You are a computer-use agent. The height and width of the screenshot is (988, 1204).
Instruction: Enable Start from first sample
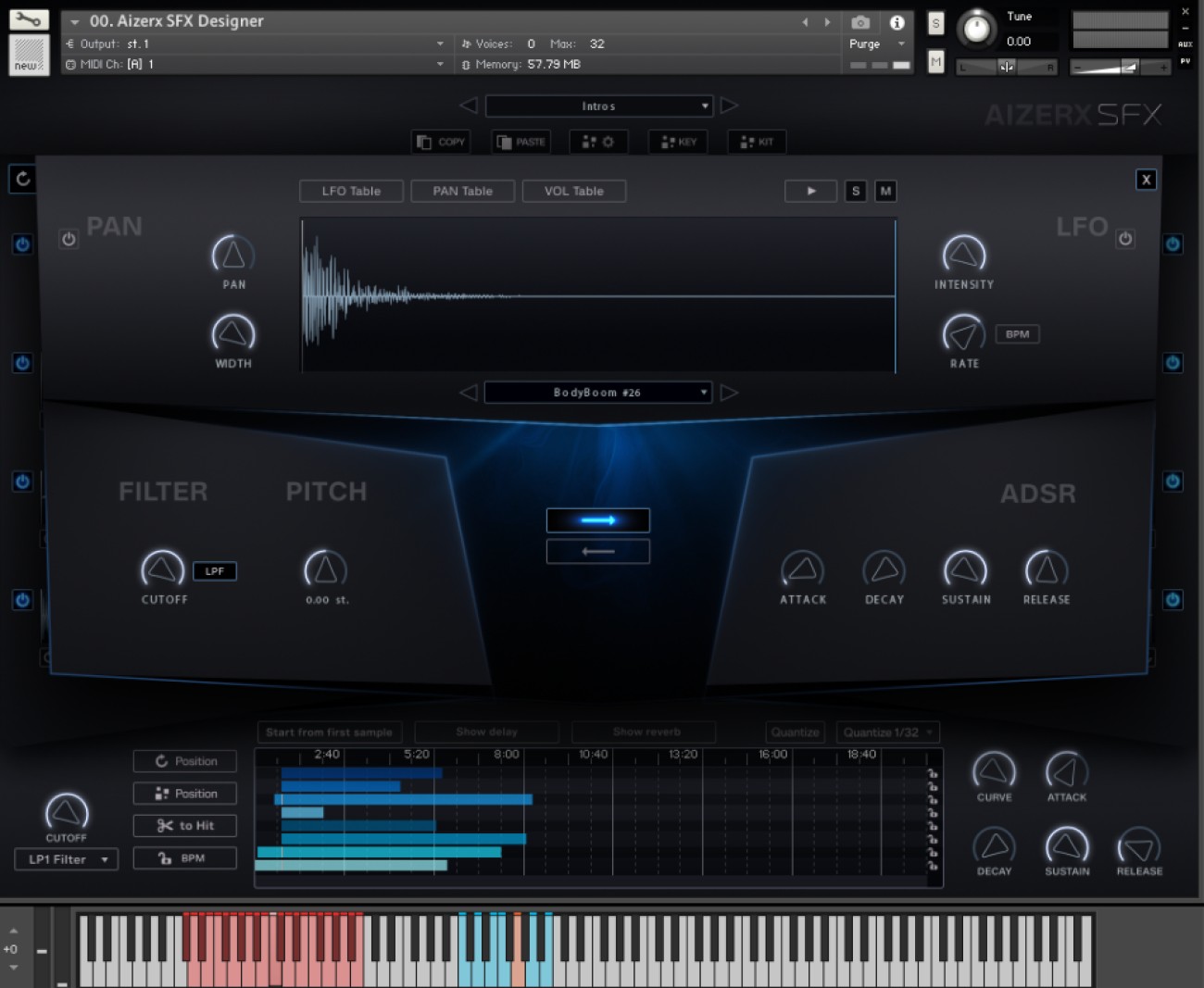[x=329, y=732]
